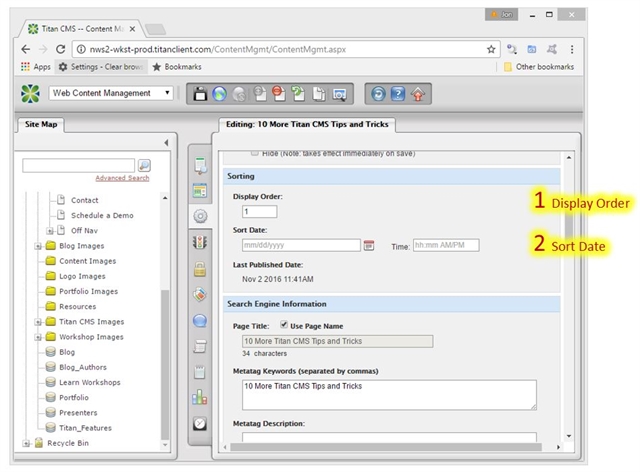640x472 pixels.
Task: Reload the page with refresh button
Action: (x=60, y=49)
